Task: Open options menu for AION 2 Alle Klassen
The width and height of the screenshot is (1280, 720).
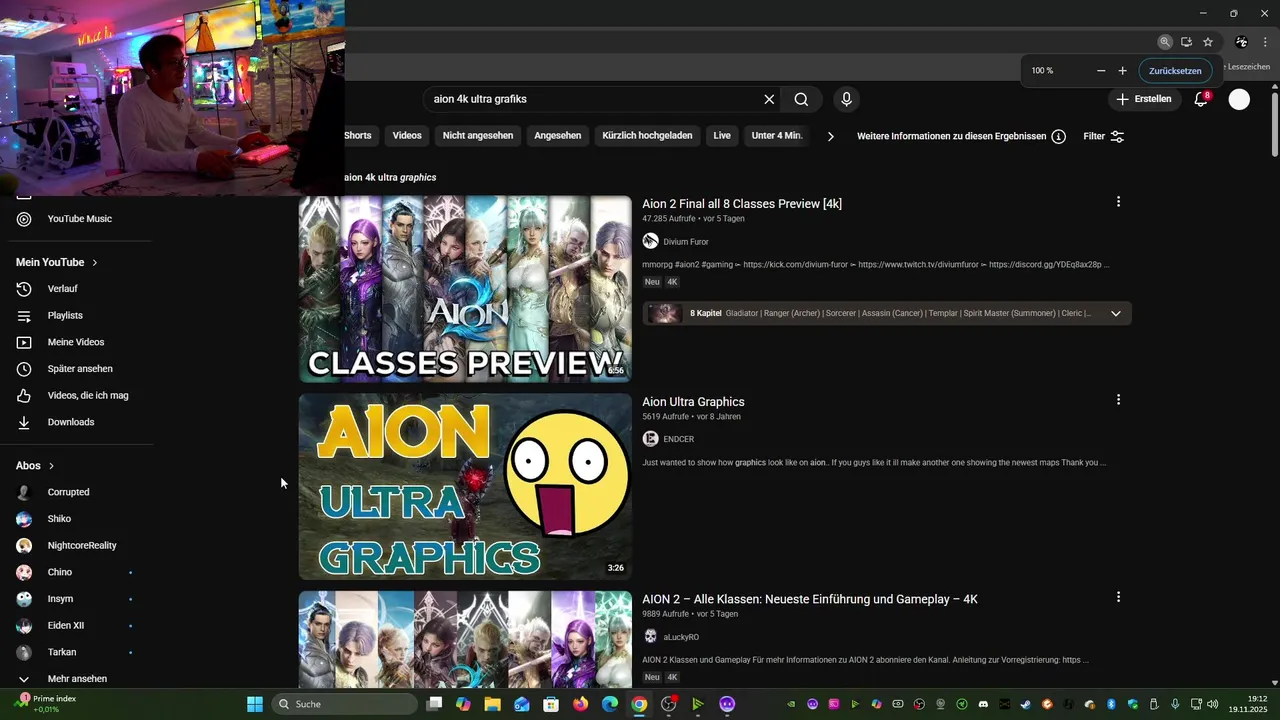Action: tap(1118, 597)
